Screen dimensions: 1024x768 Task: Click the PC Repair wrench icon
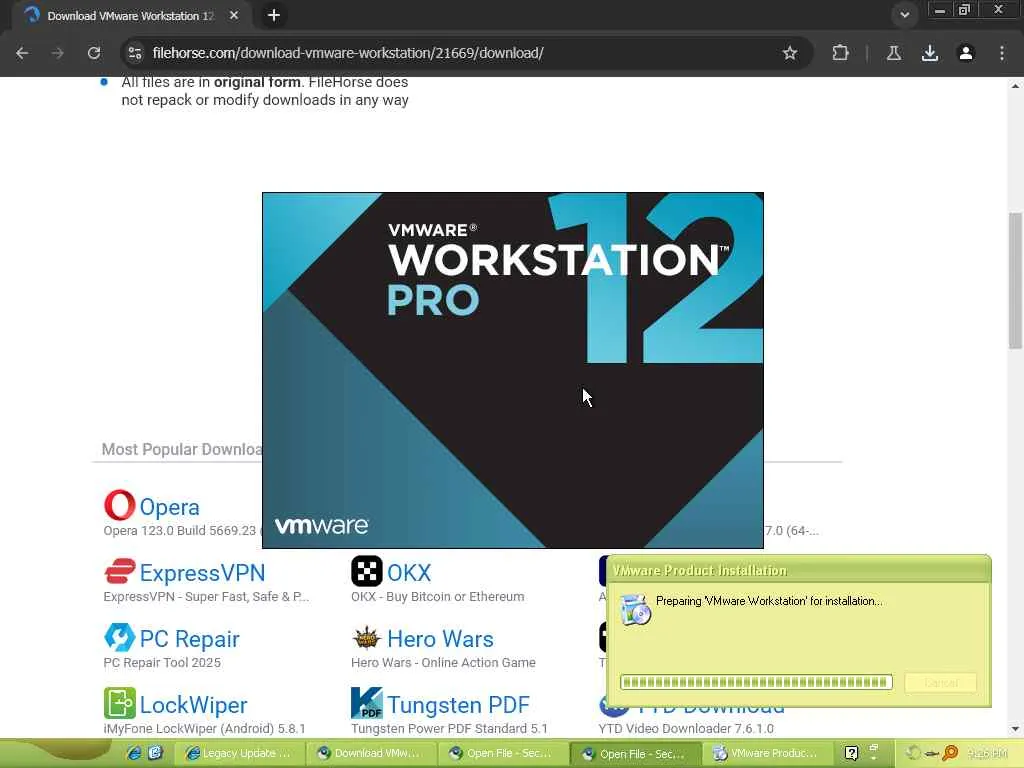coord(120,637)
